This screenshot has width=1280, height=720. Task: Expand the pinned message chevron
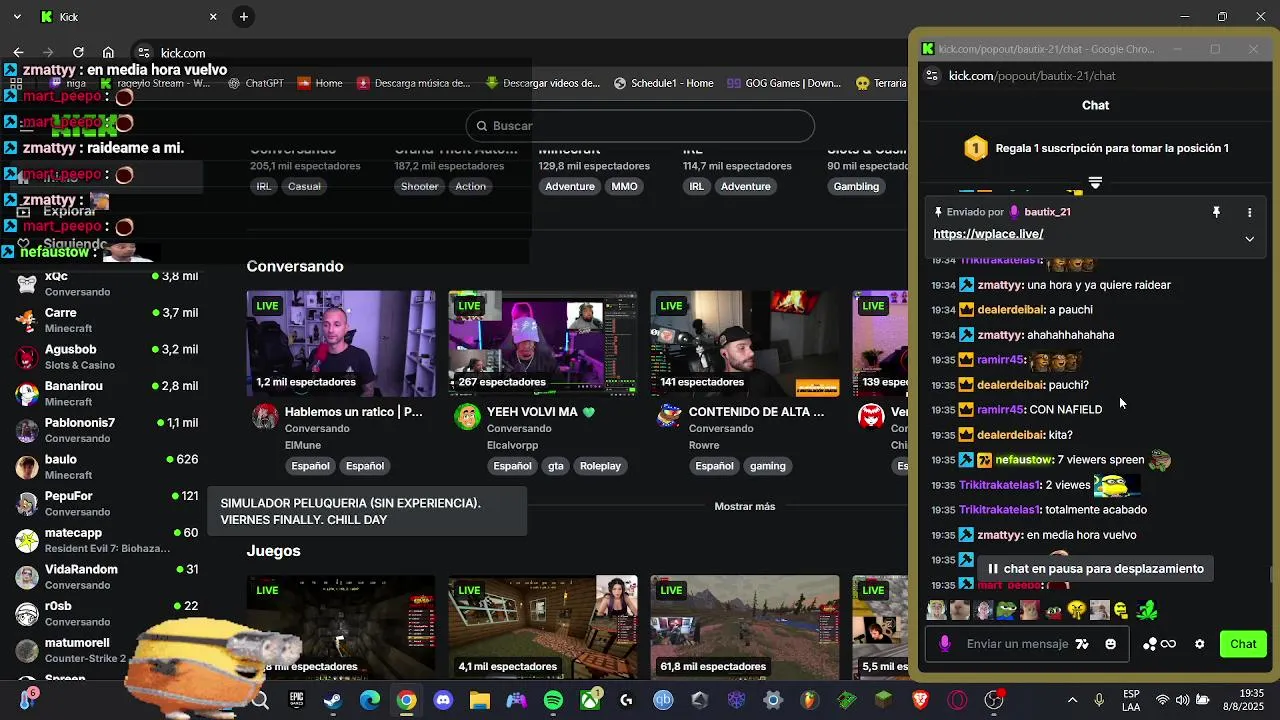[x=1249, y=238]
